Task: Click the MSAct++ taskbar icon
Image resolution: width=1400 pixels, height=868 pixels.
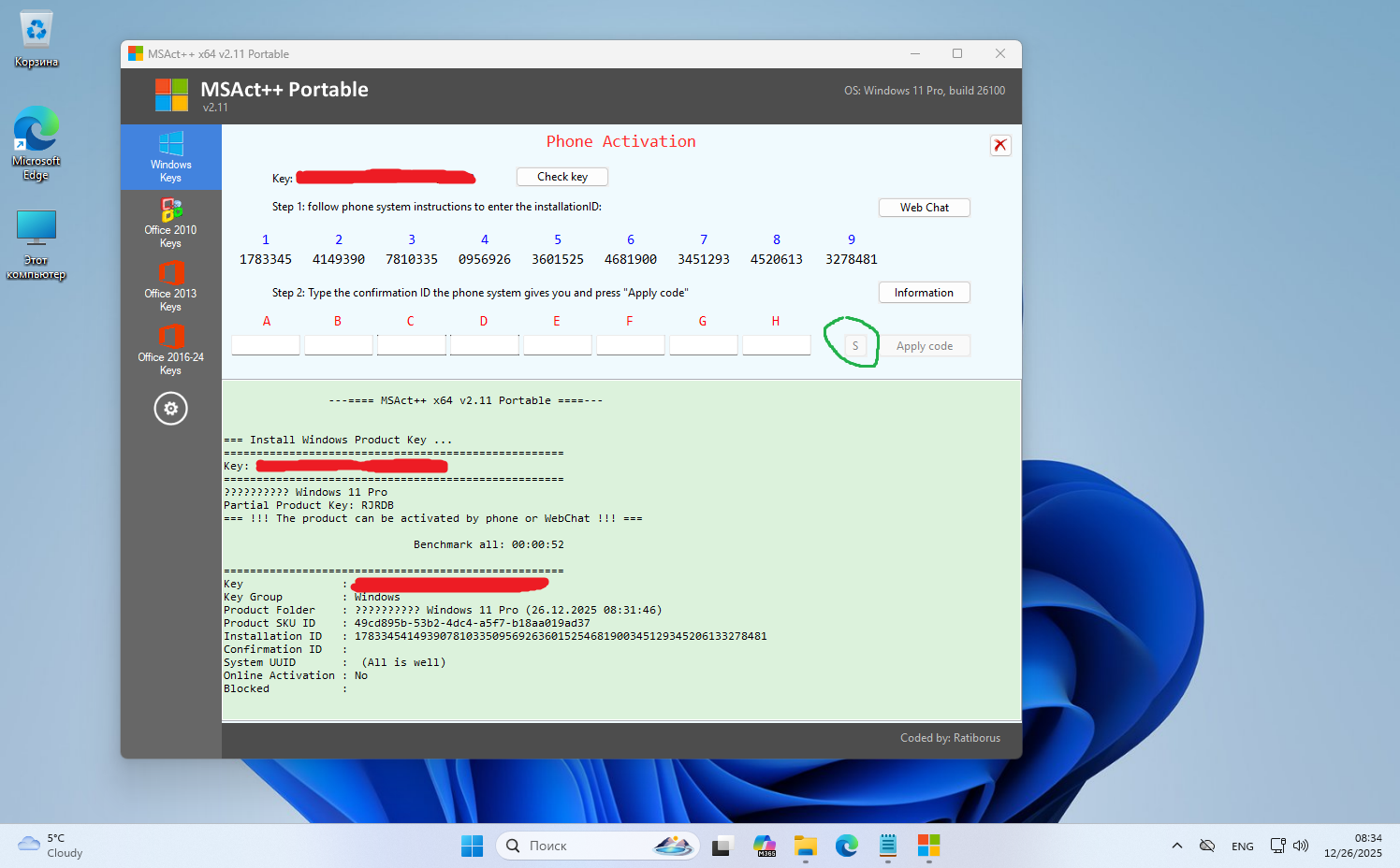Action: 929,846
